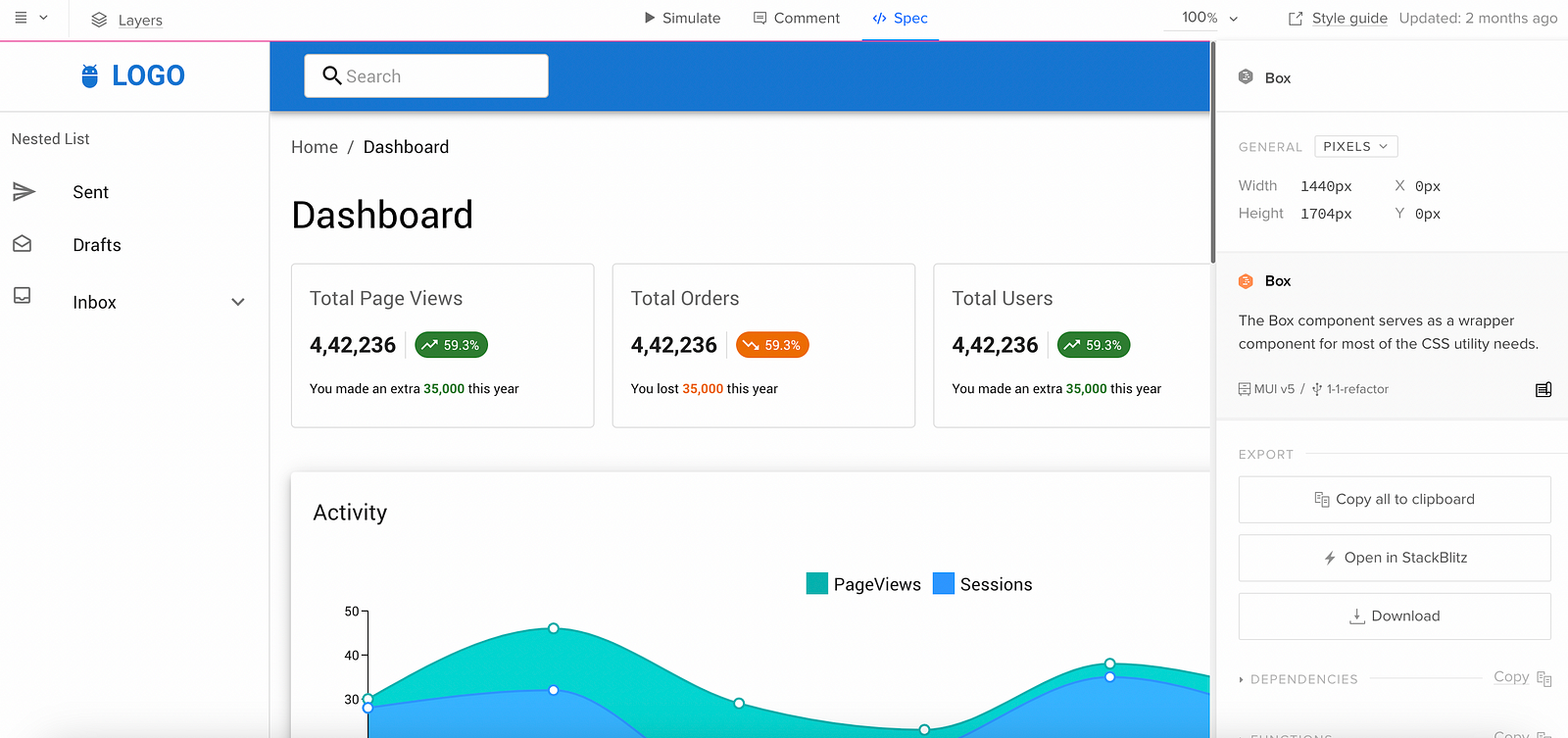Screen dimensions: 1568x738
Task: Start Simulate mode
Action: 682,18
